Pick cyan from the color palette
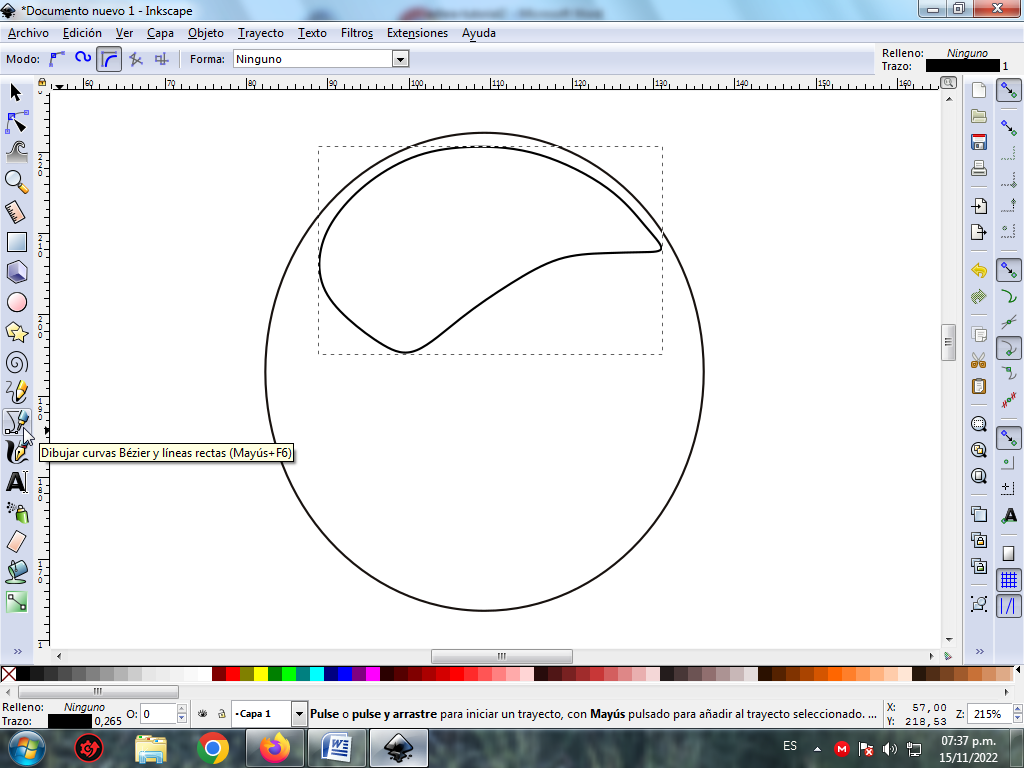 click(x=317, y=673)
